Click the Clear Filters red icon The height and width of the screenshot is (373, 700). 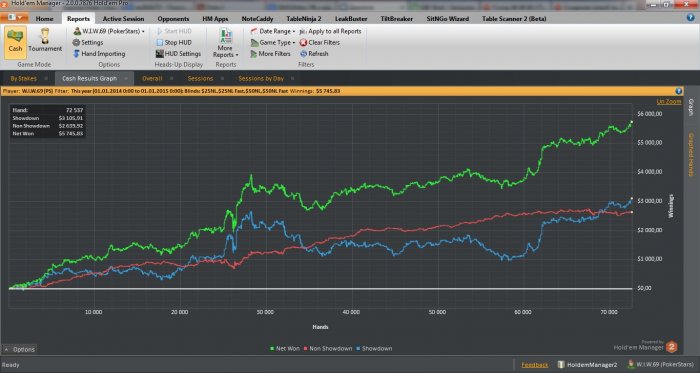coord(304,42)
